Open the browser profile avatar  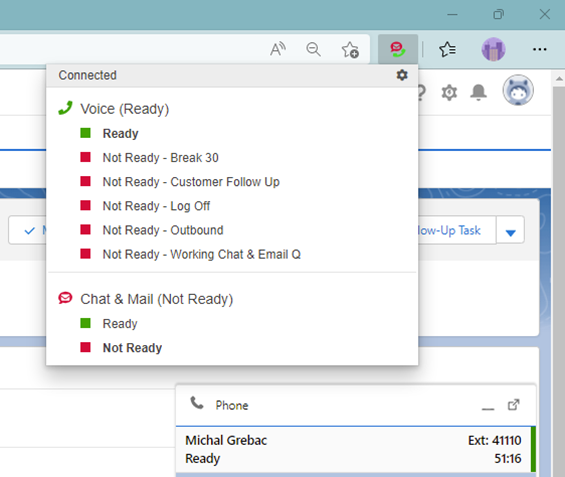coord(493,49)
